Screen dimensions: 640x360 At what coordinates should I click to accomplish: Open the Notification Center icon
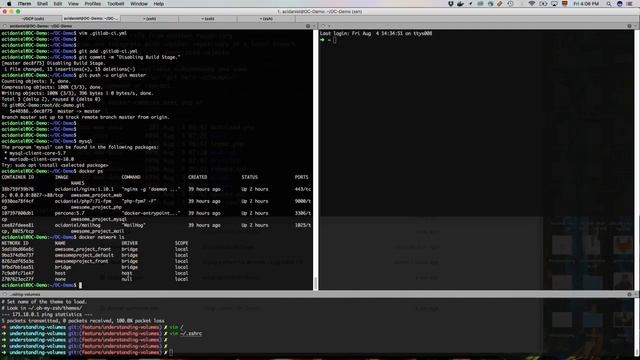pos(630,4)
